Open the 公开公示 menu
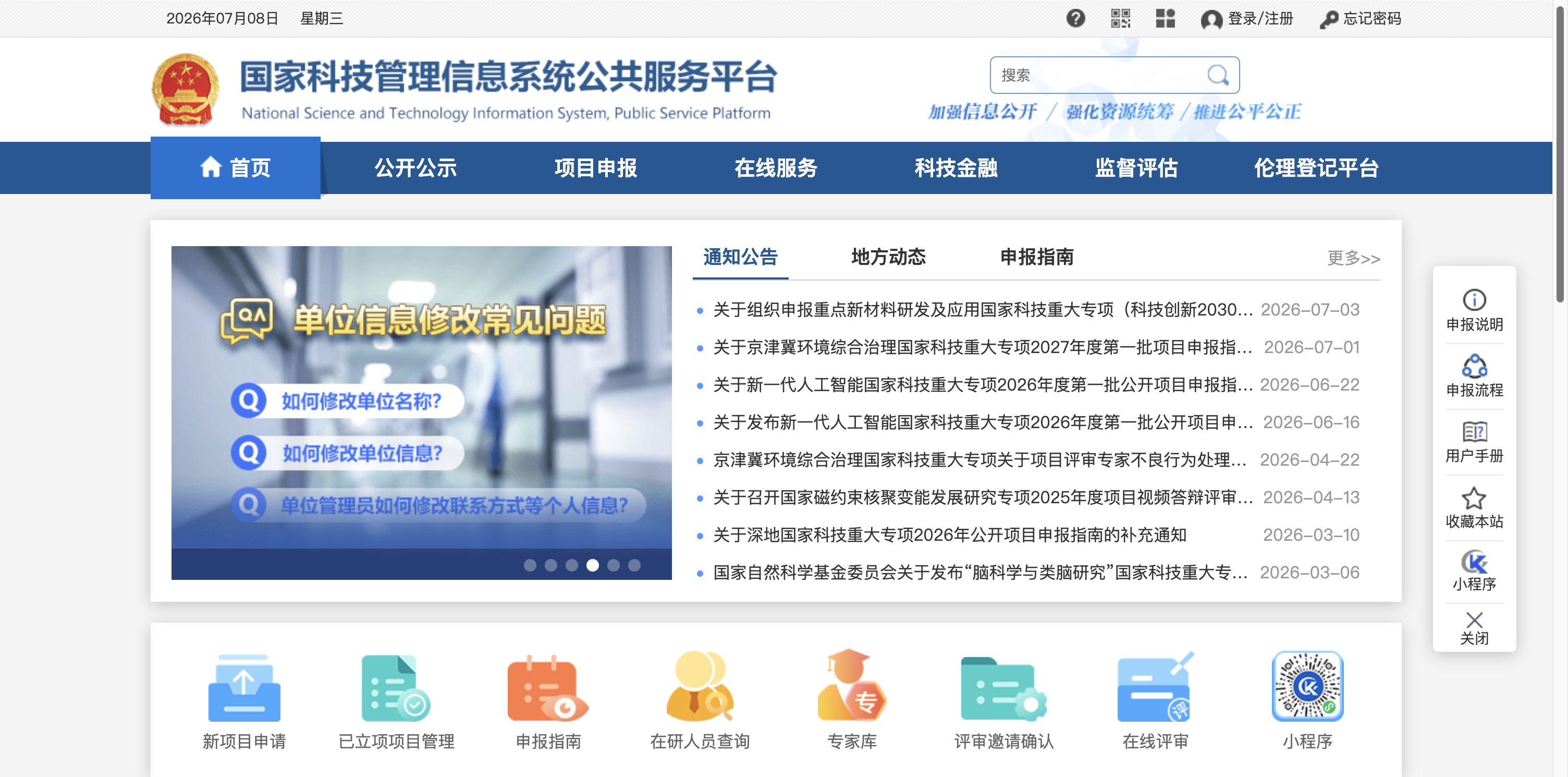Viewport: 1568px width, 777px height. [416, 167]
